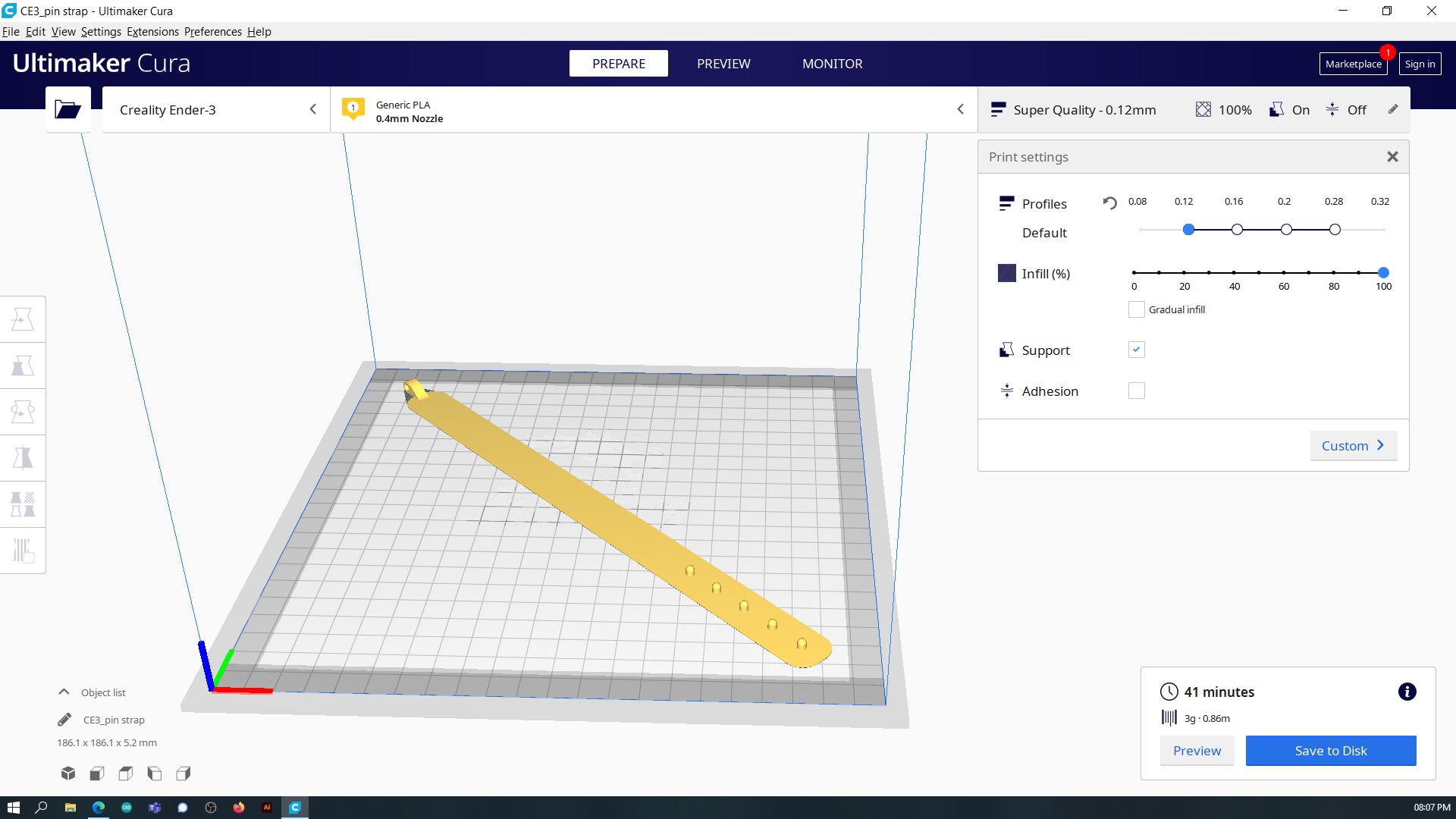Expand Custom settings panel
Image resolution: width=1456 pixels, height=819 pixels.
(x=1353, y=445)
